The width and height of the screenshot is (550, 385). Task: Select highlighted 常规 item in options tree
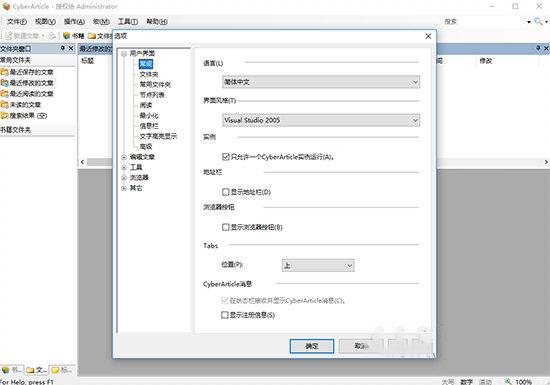click(x=146, y=64)
